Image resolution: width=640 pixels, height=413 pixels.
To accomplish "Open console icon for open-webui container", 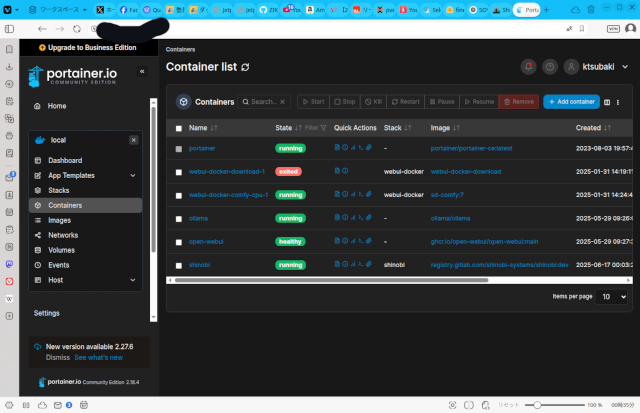I will 361,241.
